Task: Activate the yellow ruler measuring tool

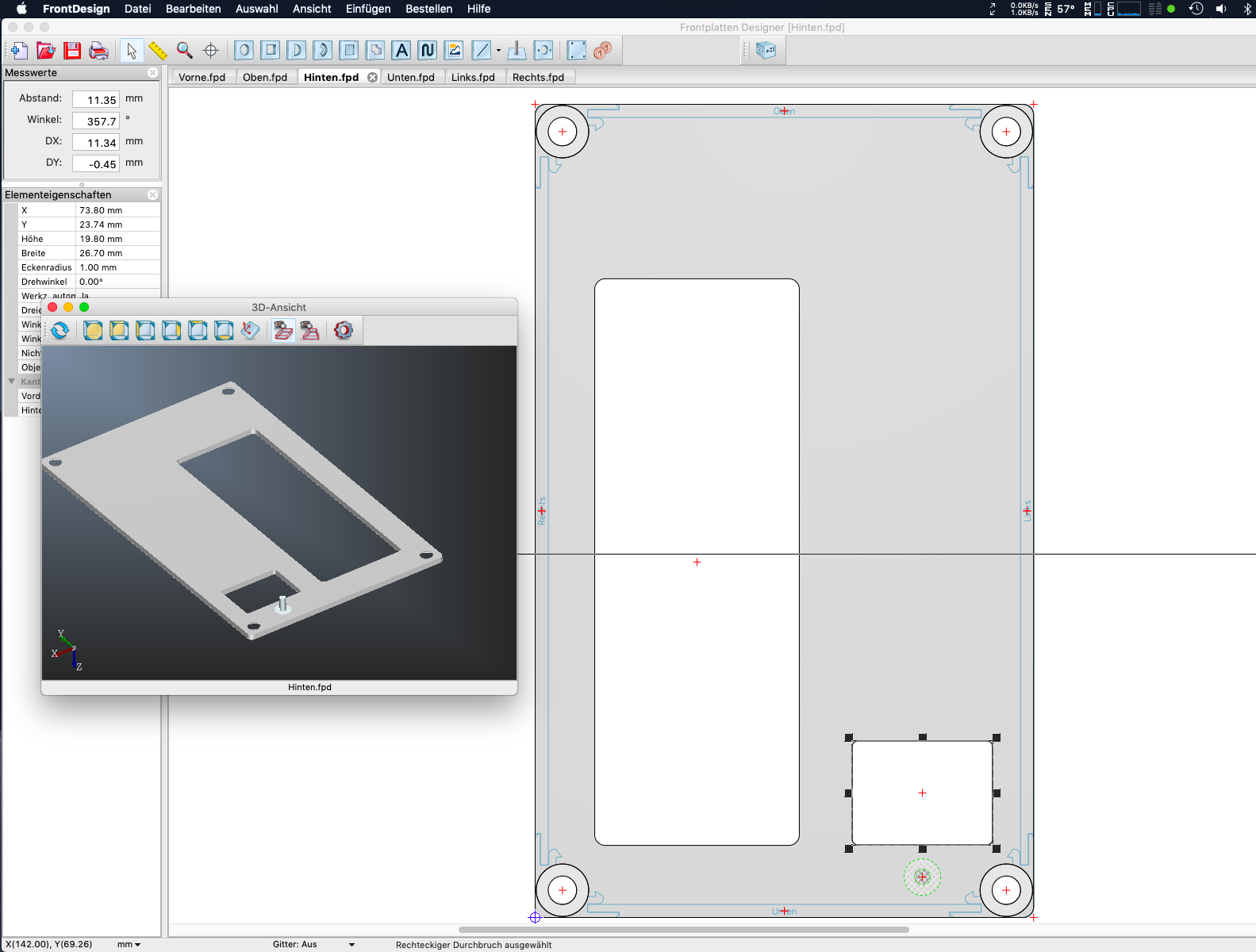Action: 158,51
